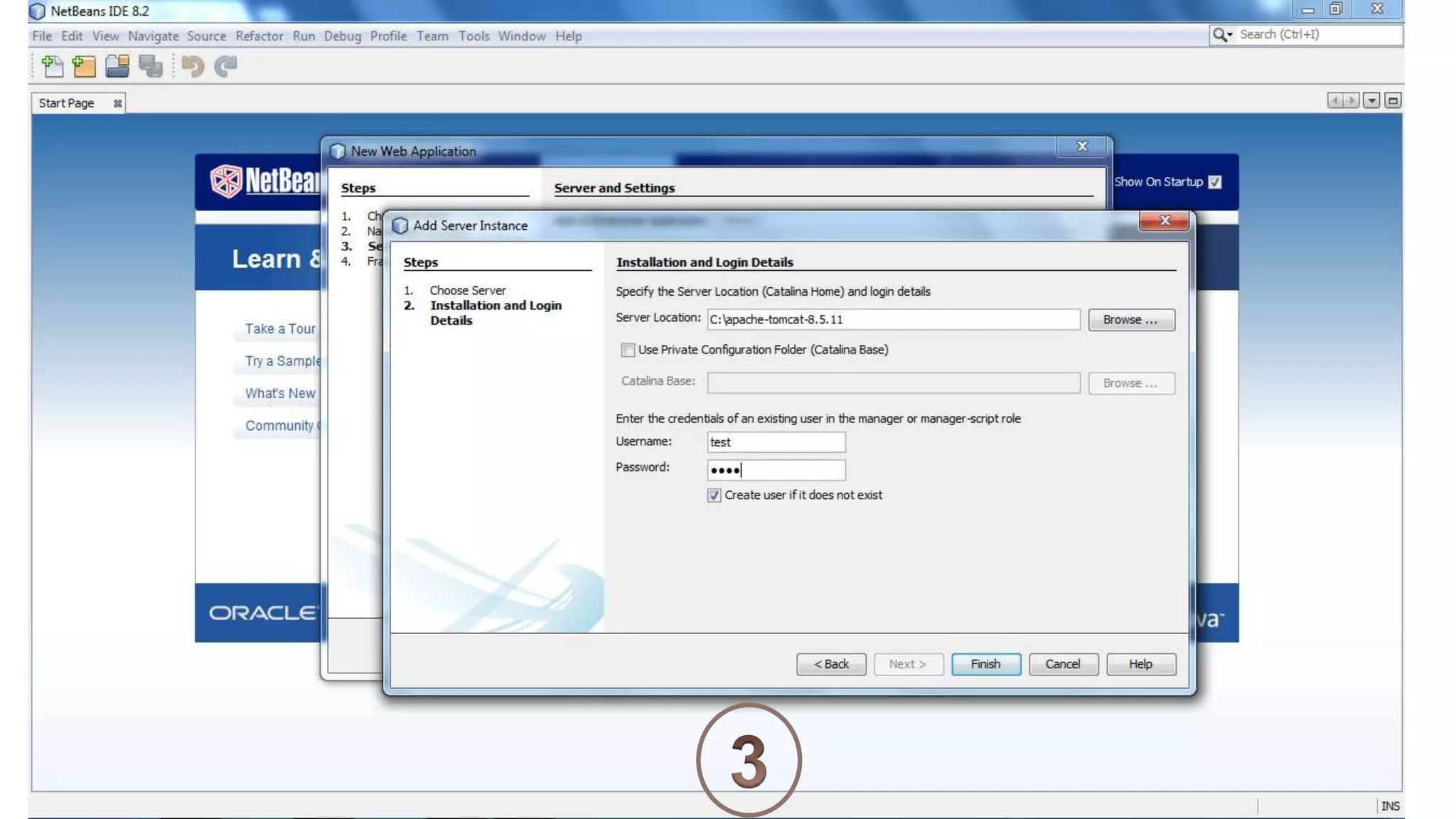
Task: Click the Username input field
Action: (776, 442)
